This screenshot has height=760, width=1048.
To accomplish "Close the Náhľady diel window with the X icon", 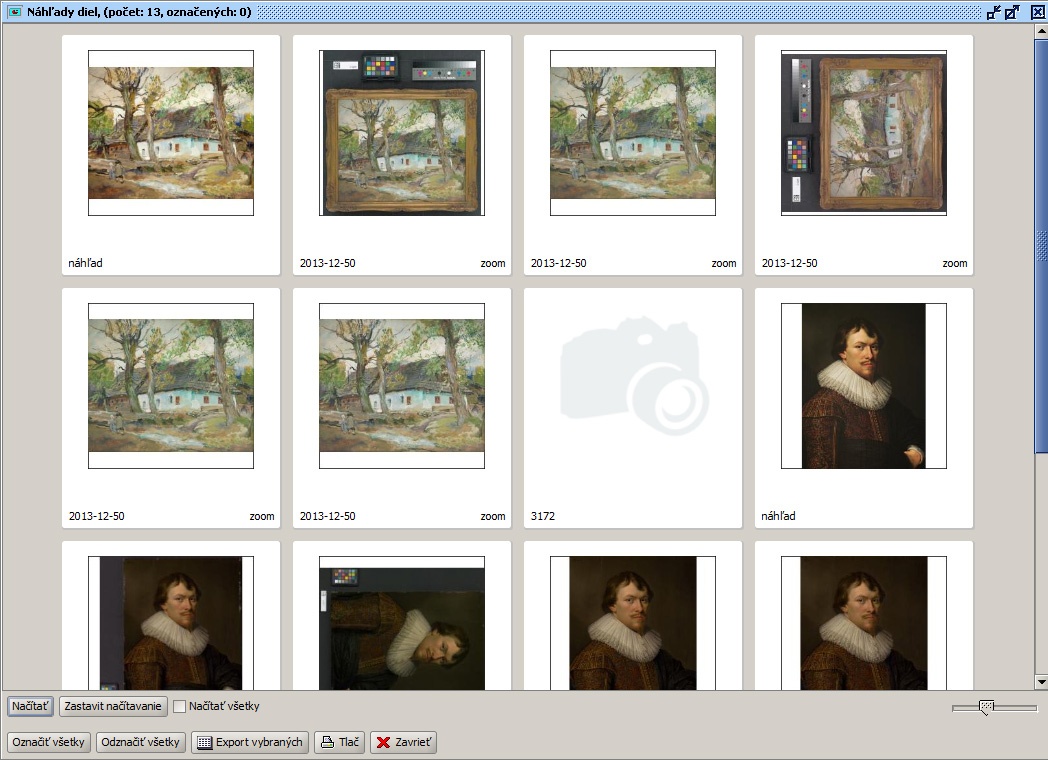I will coord(1039,12).
